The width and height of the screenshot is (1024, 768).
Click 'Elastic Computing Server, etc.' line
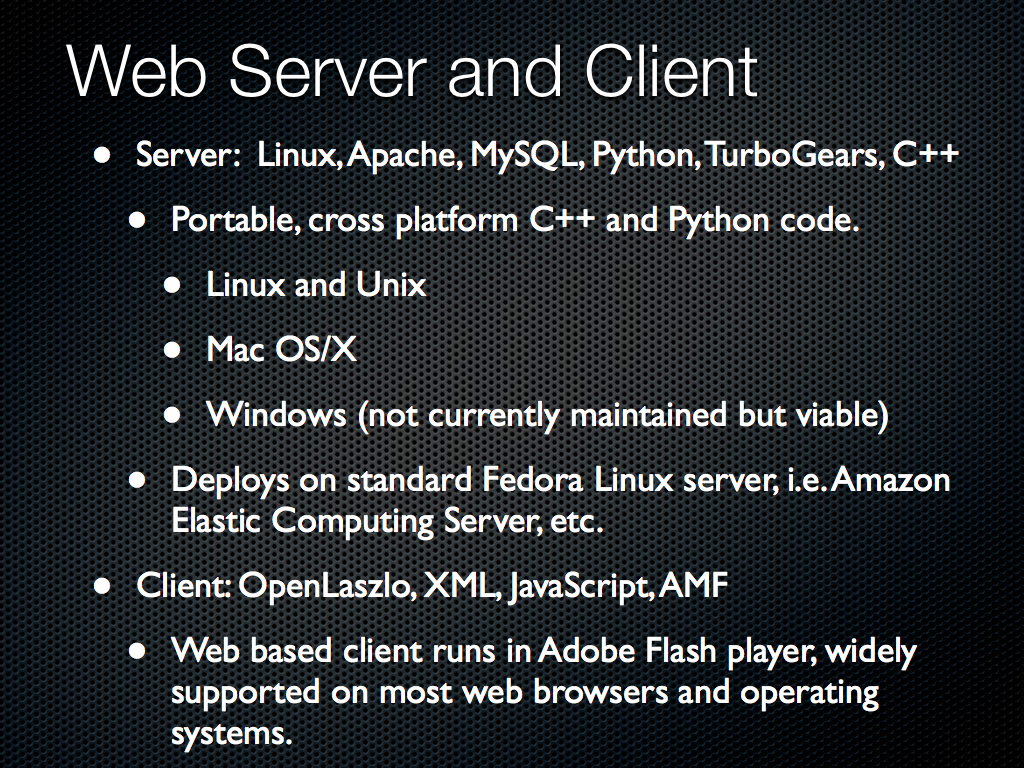[387, 522]
